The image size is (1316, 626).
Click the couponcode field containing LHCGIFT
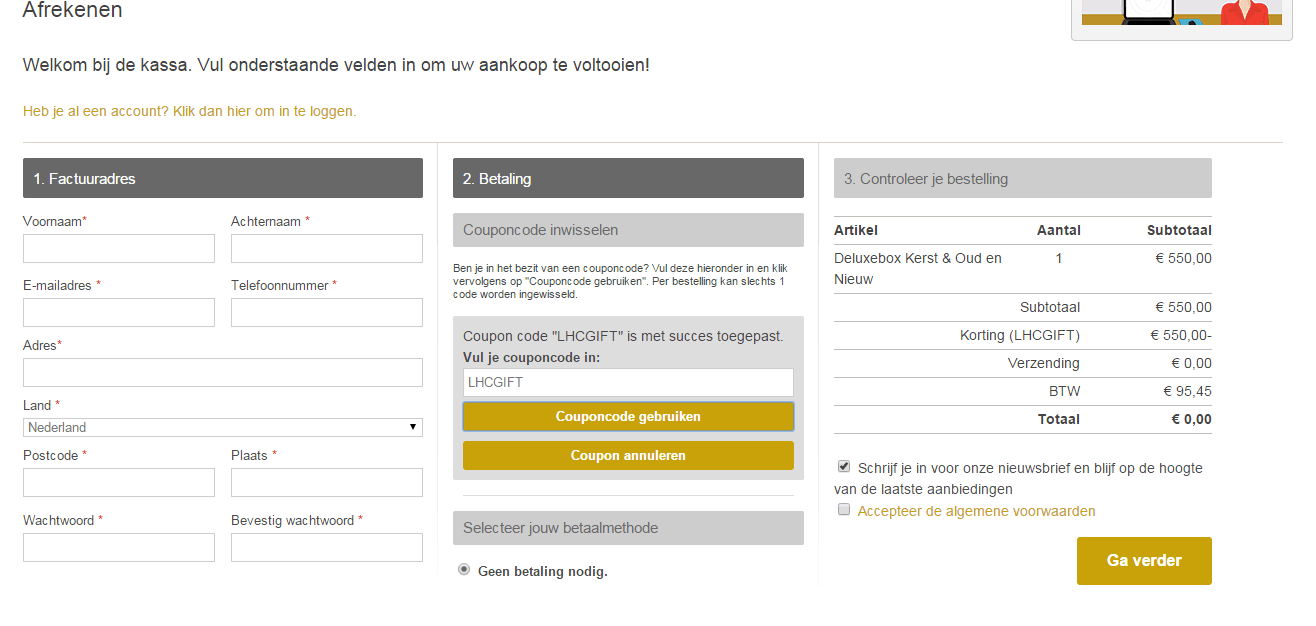pos(628,382)
